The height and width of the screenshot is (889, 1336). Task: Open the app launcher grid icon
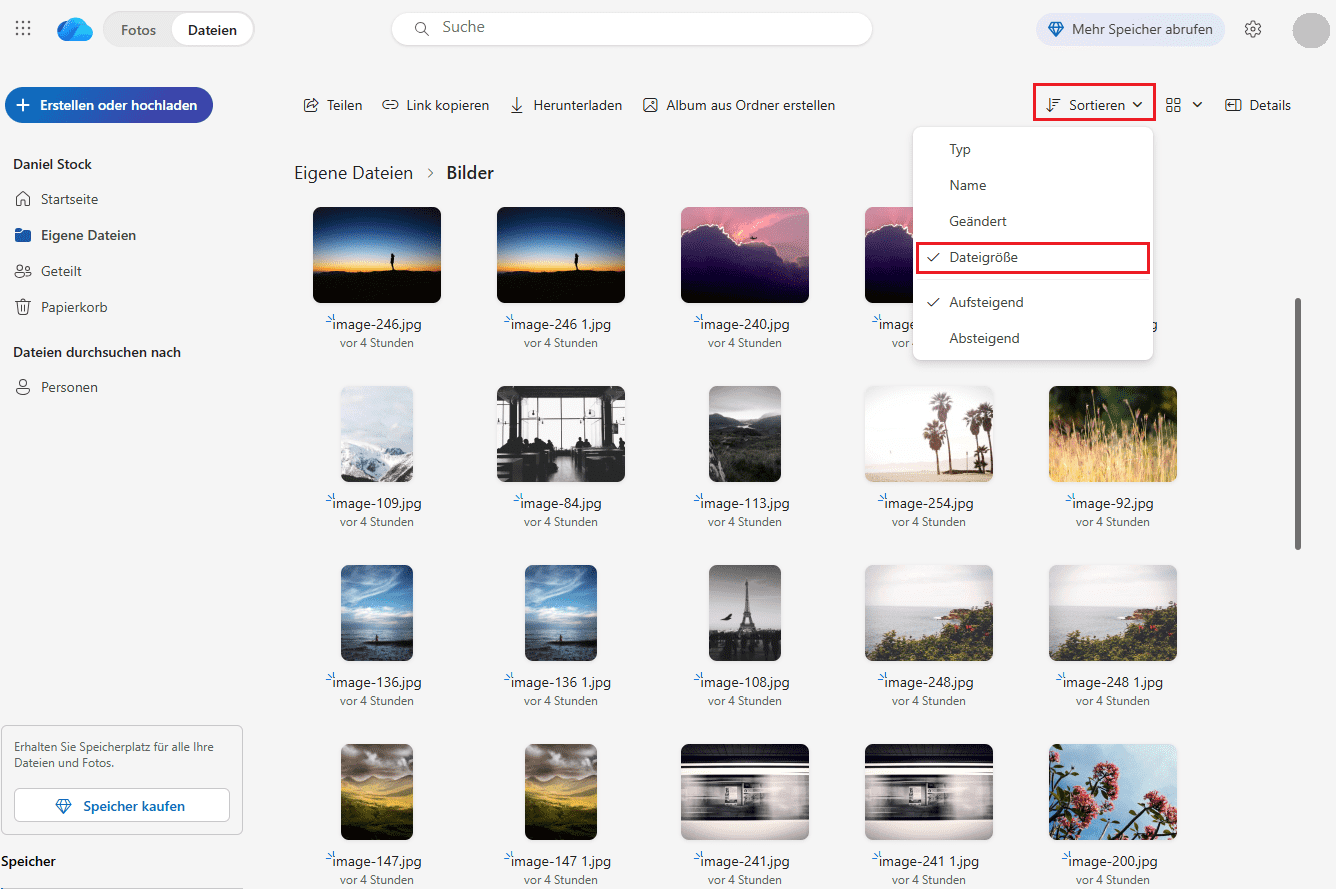(23, 29)
